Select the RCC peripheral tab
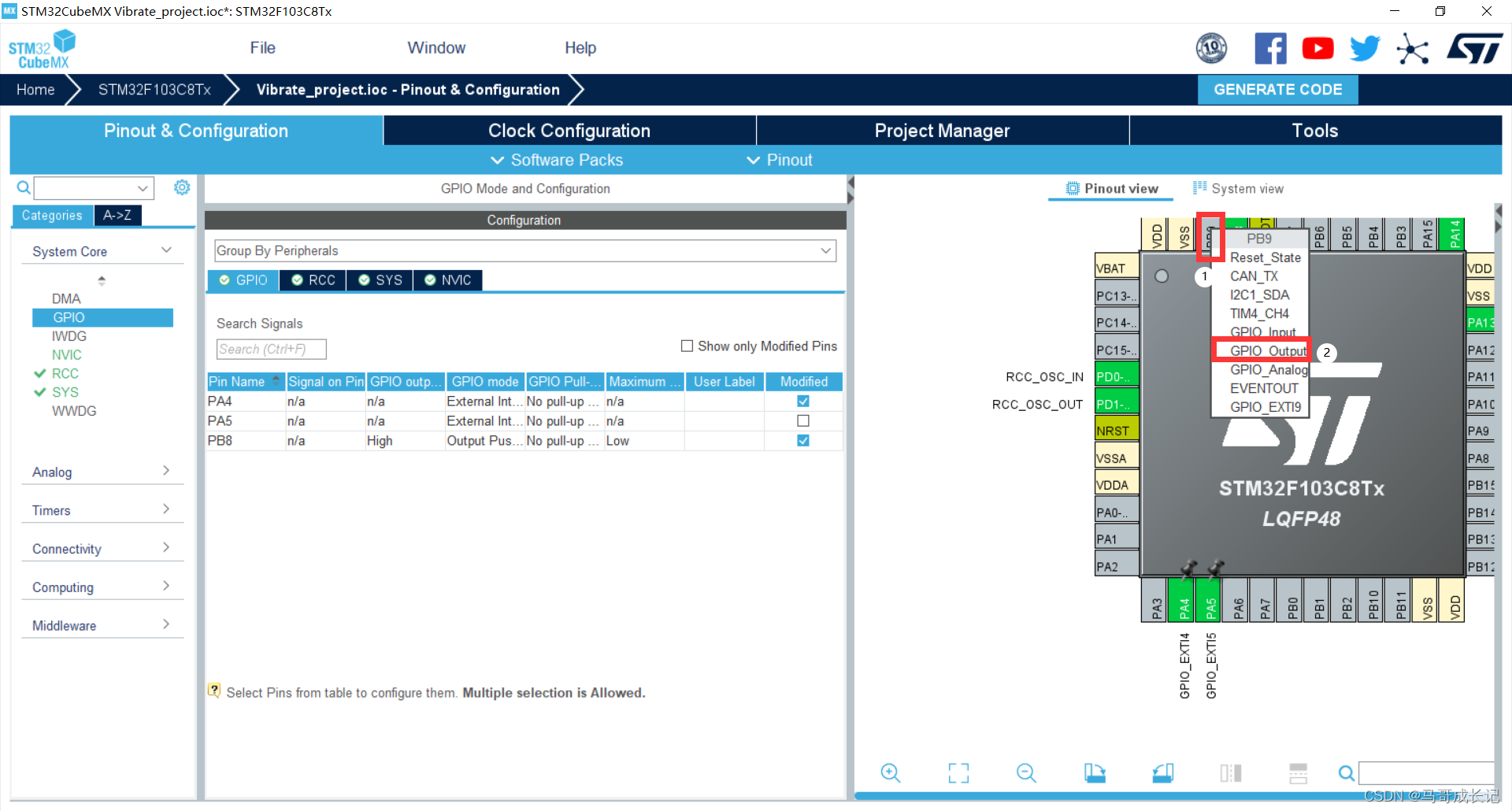Viewport: 1512px width, 811px height. 313,280
